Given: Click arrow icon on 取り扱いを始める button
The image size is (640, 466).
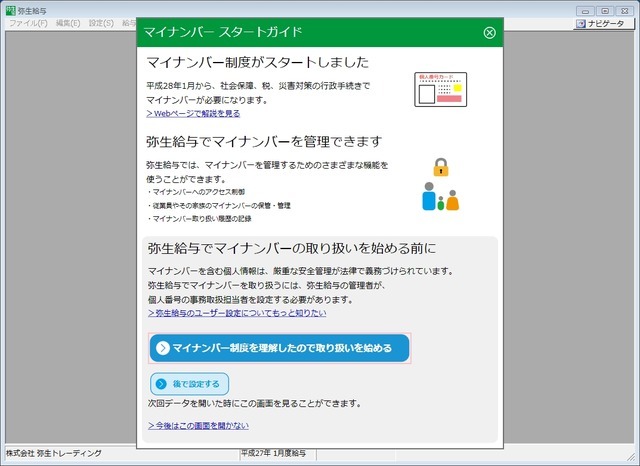Looking at the screenshot, I should point(163,348).
